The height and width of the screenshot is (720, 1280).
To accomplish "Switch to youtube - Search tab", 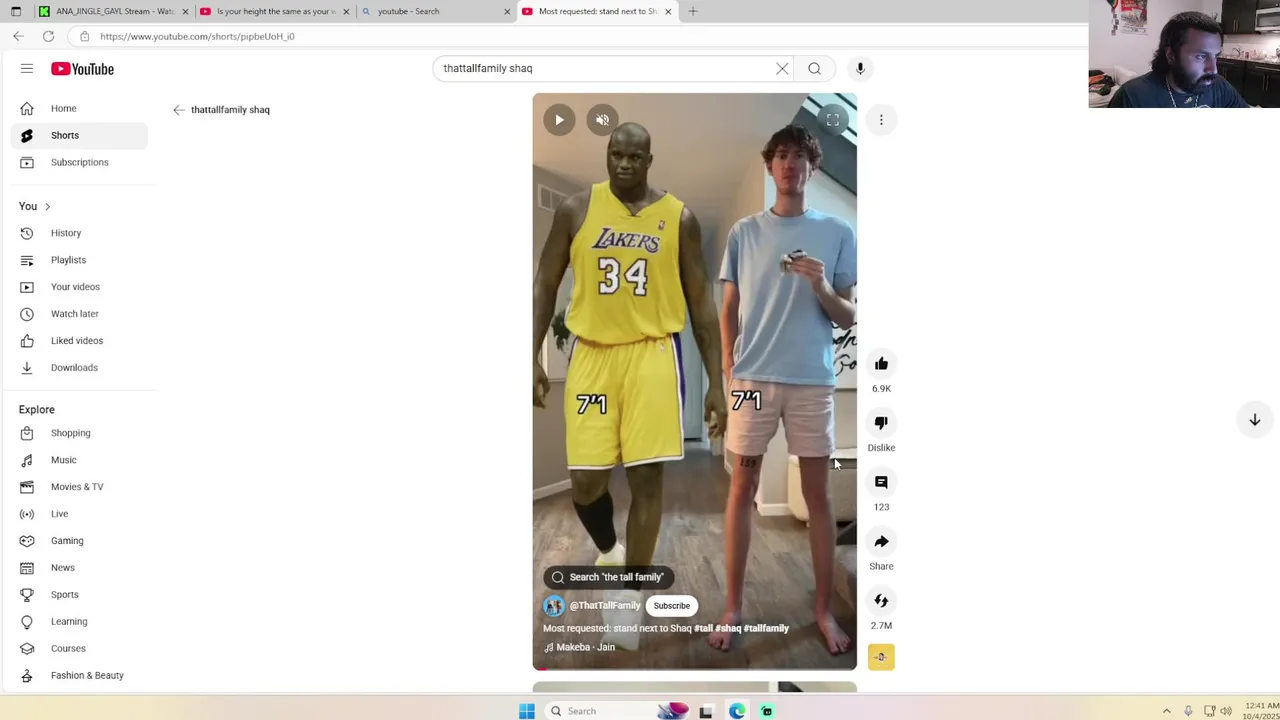I will [436, 11].
